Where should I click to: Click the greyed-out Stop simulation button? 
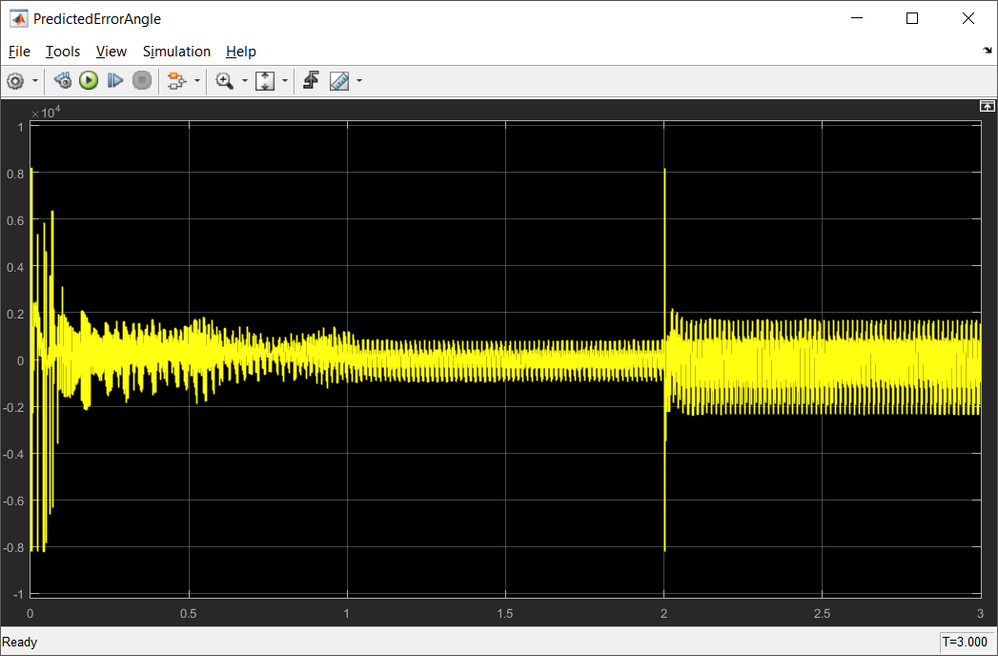(x=142, y=80)
